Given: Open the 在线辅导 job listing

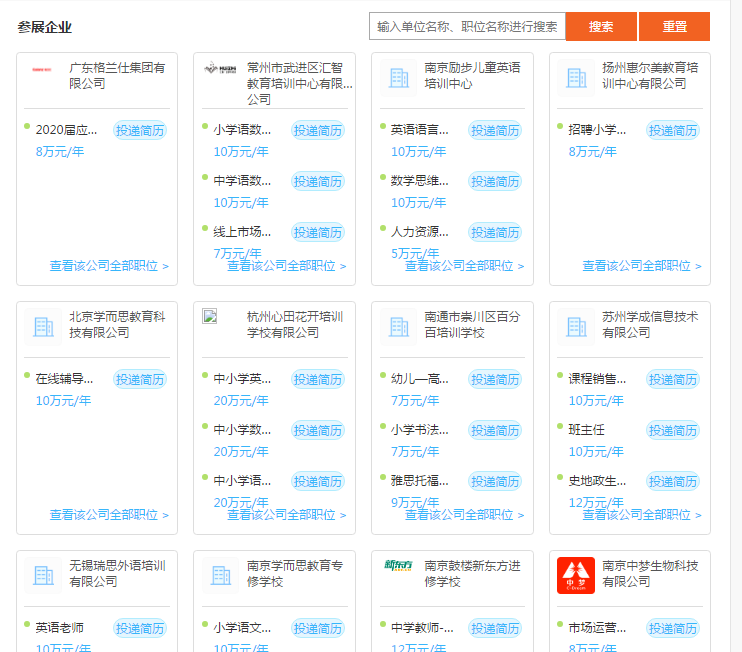Looking at the screenshot, I should point(64,379).
